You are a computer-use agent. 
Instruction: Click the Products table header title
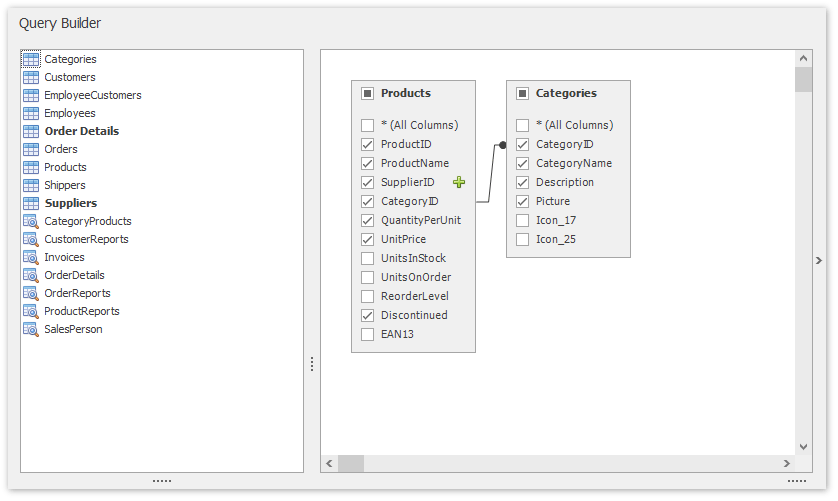(x=406, y=93)
